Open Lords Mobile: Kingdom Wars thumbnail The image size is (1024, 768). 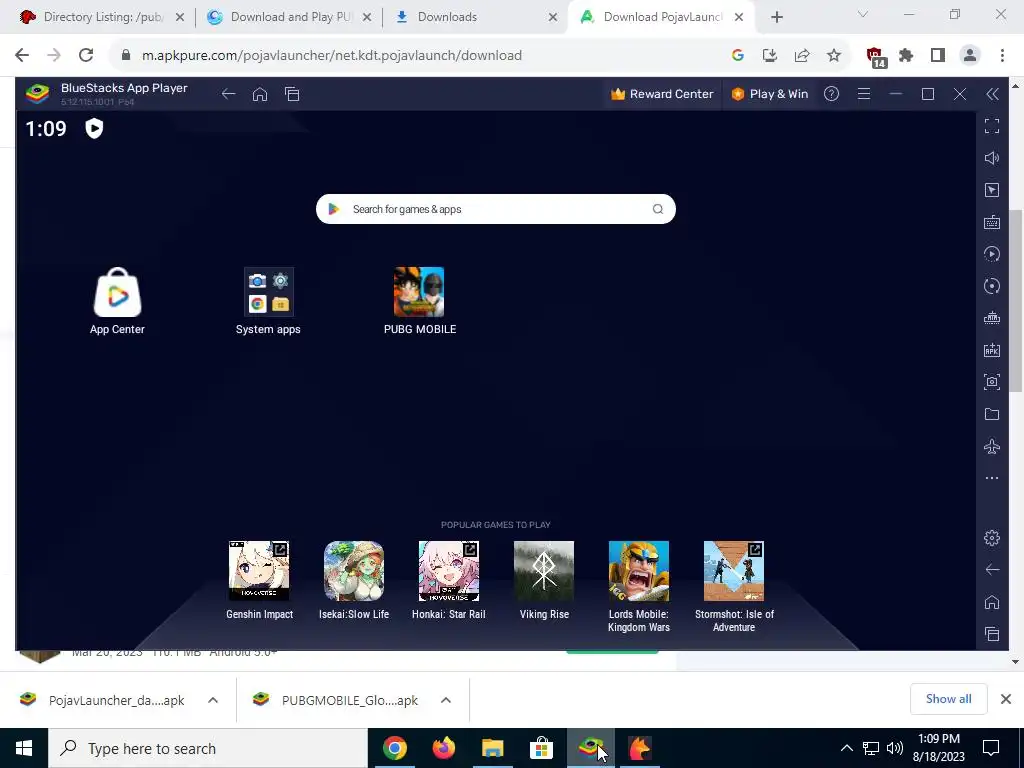639,571
